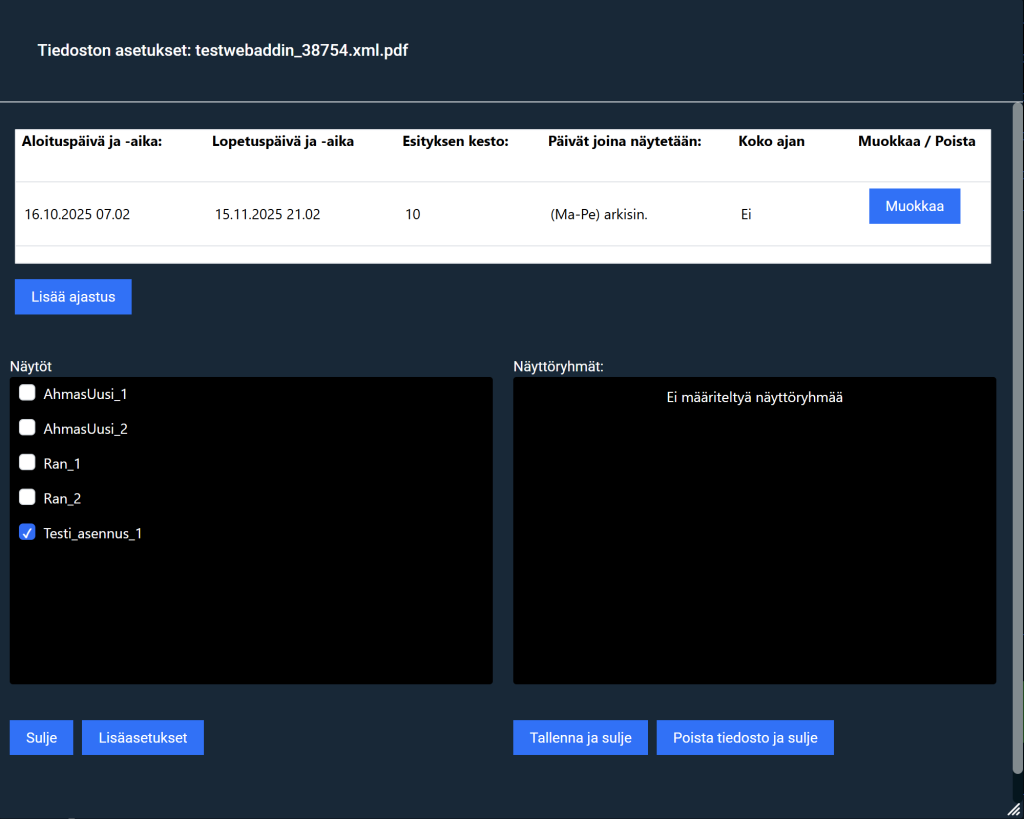Click the Esityksen kesto column header
Screen dimensions: 1024x819
coord(455,142)
